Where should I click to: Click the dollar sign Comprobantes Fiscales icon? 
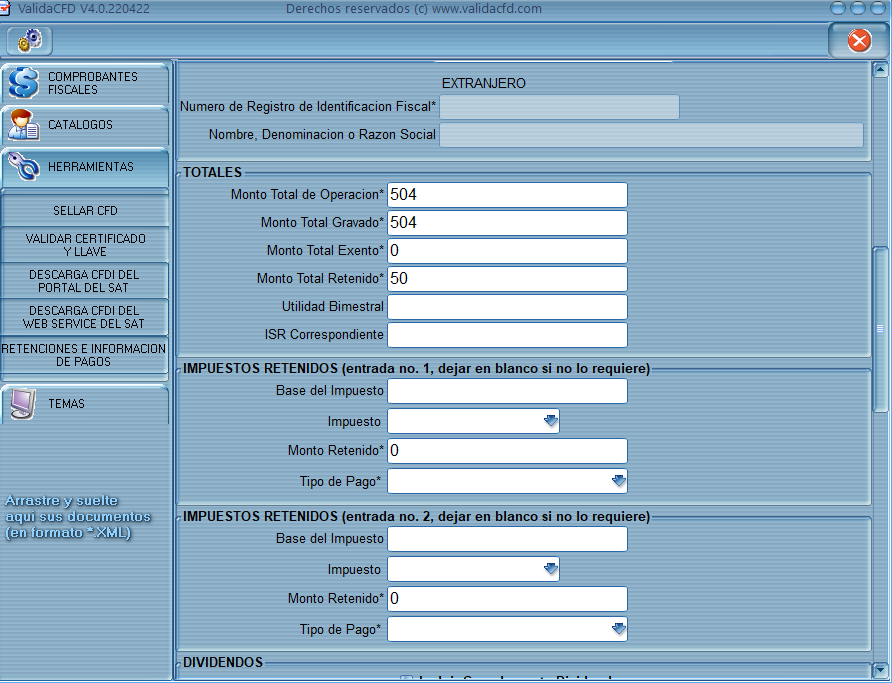[x=23, y=83]
